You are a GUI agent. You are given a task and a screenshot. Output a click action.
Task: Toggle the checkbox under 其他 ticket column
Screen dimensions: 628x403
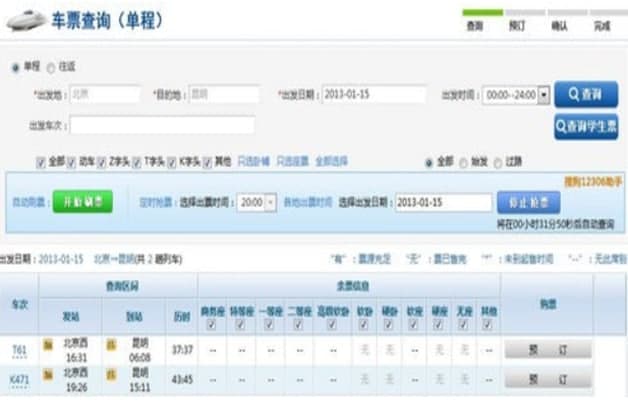487,324
